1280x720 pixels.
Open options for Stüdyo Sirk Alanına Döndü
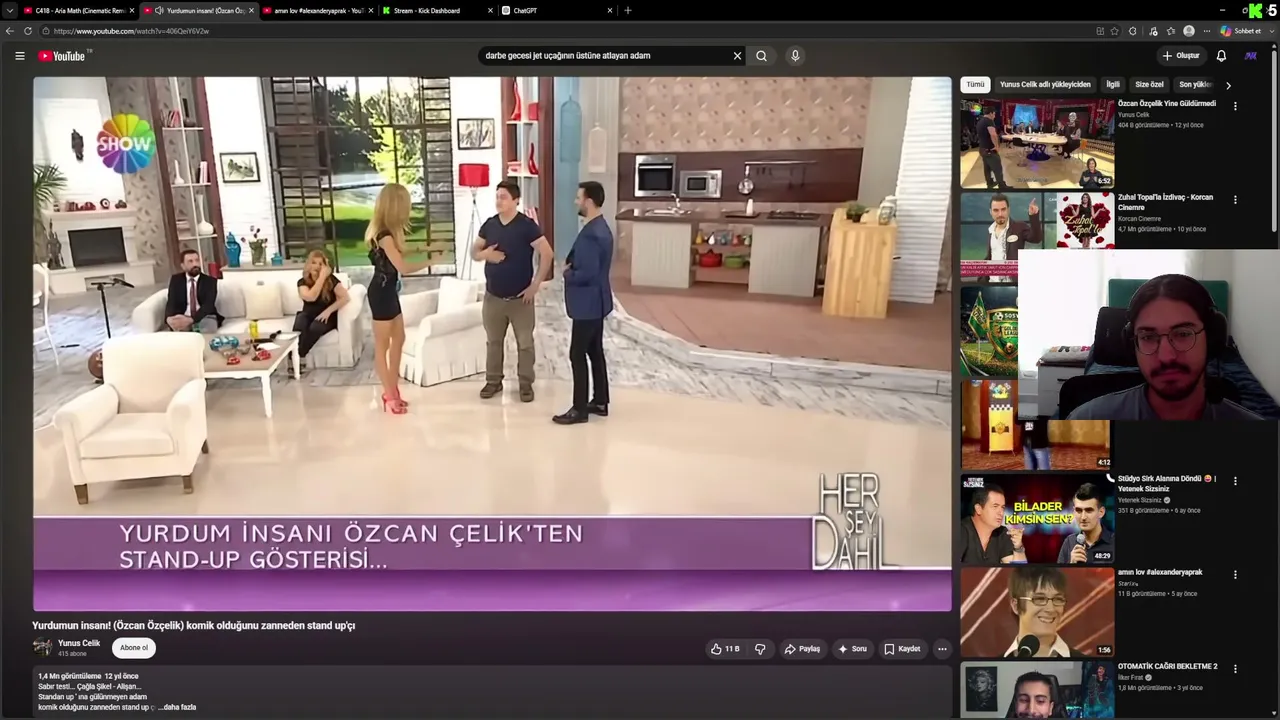1235,481
